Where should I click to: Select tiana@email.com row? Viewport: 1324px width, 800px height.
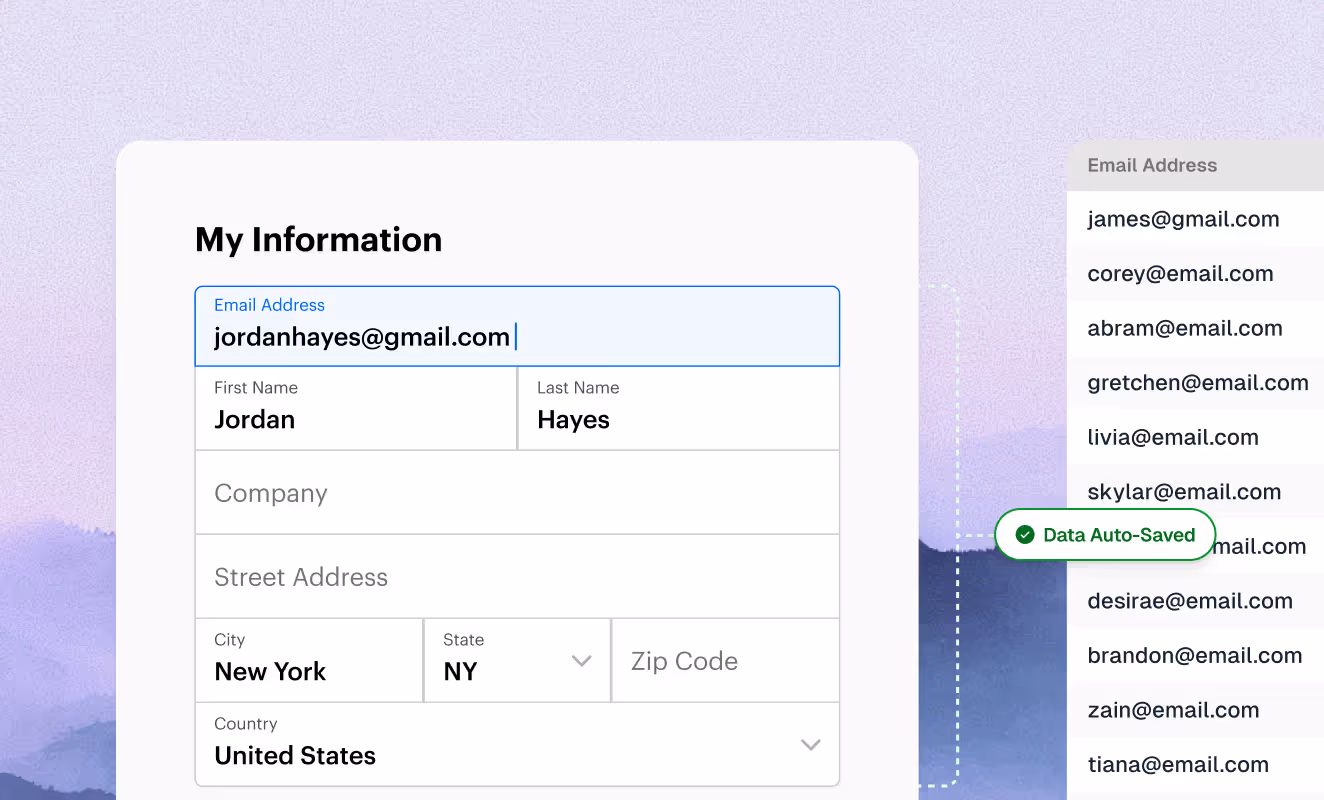coord(1195,765)
